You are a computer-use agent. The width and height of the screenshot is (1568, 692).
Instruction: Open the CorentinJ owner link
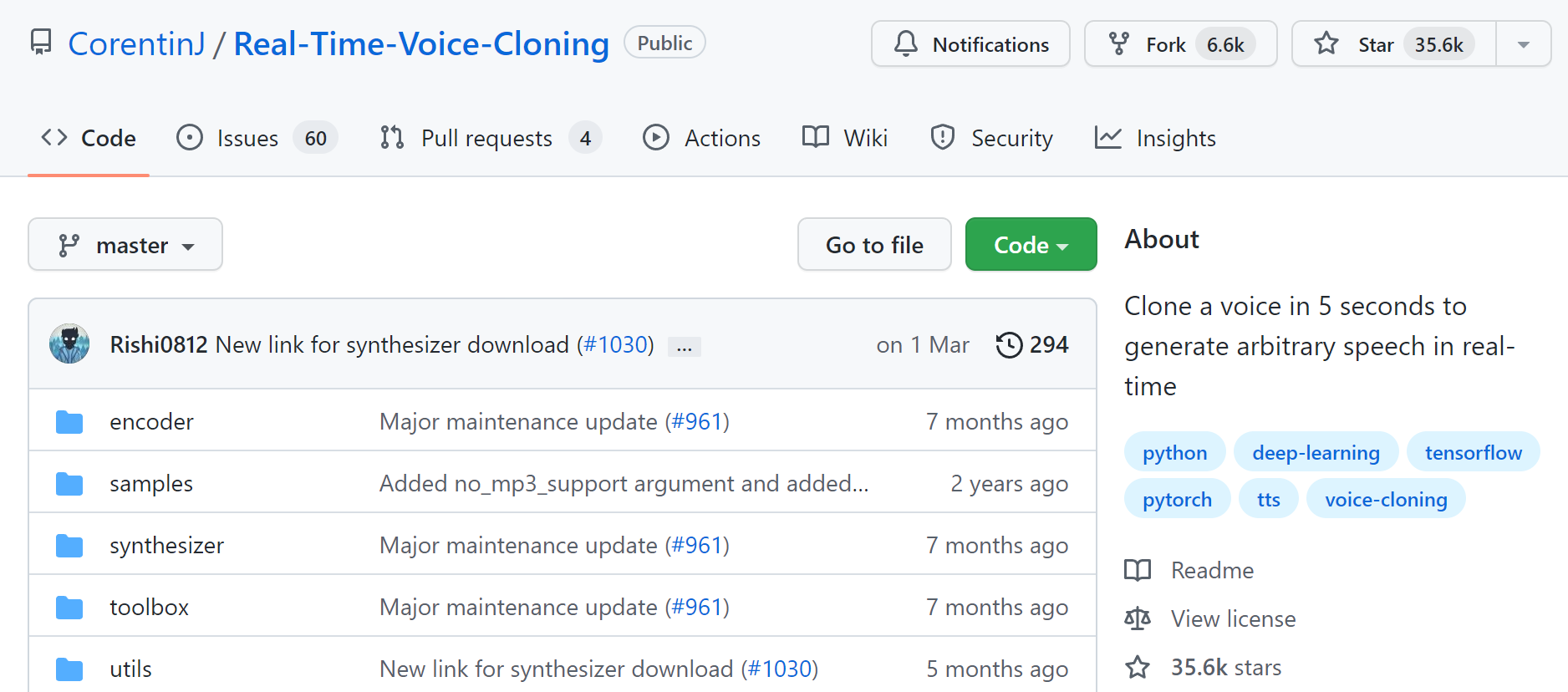pyautogui.click(x=136, y=43)
